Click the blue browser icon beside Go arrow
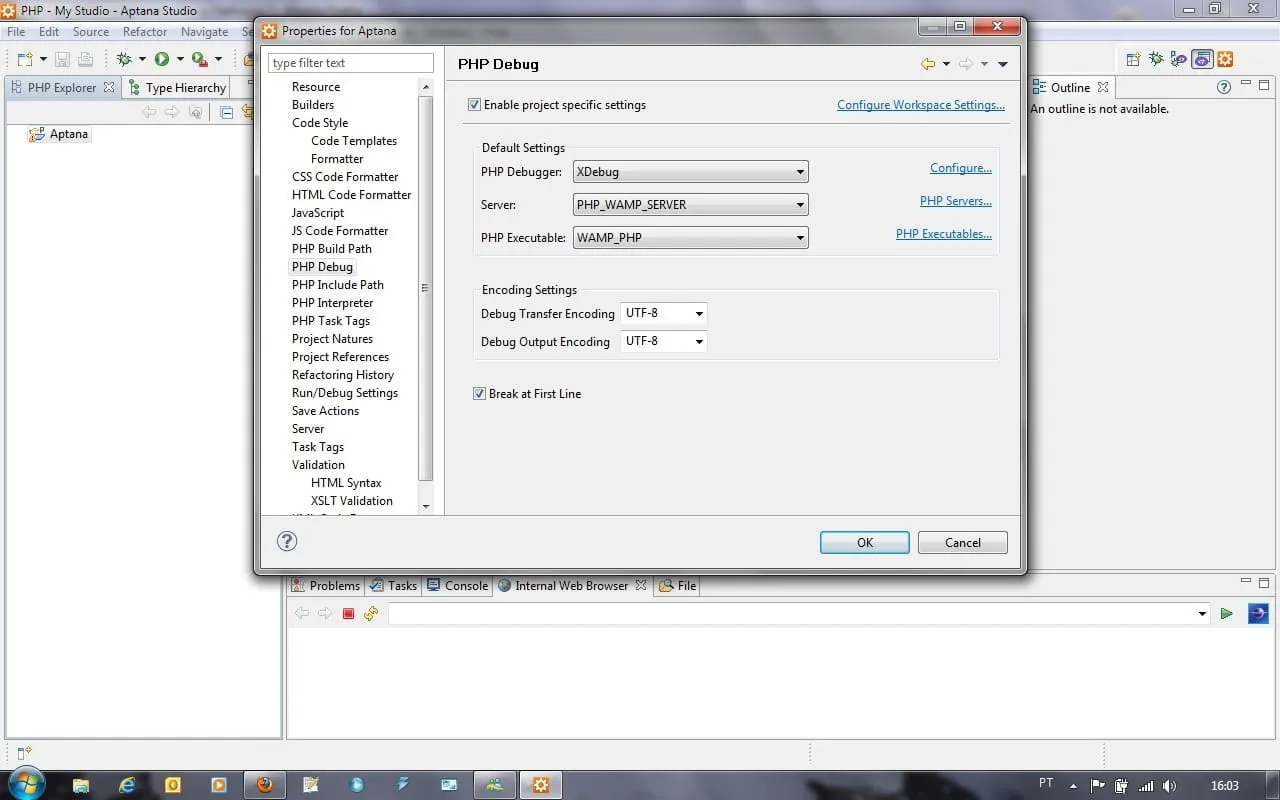 pos(1258,613)
